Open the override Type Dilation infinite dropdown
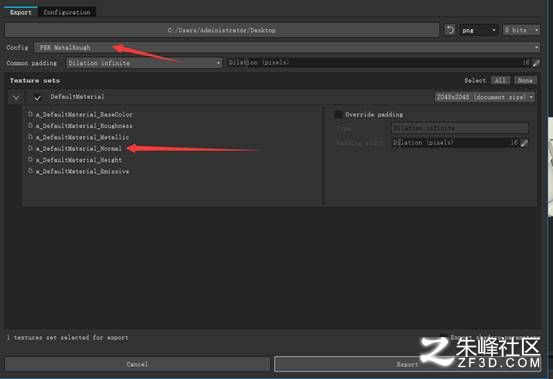The image size is (553, 379). 460,128
